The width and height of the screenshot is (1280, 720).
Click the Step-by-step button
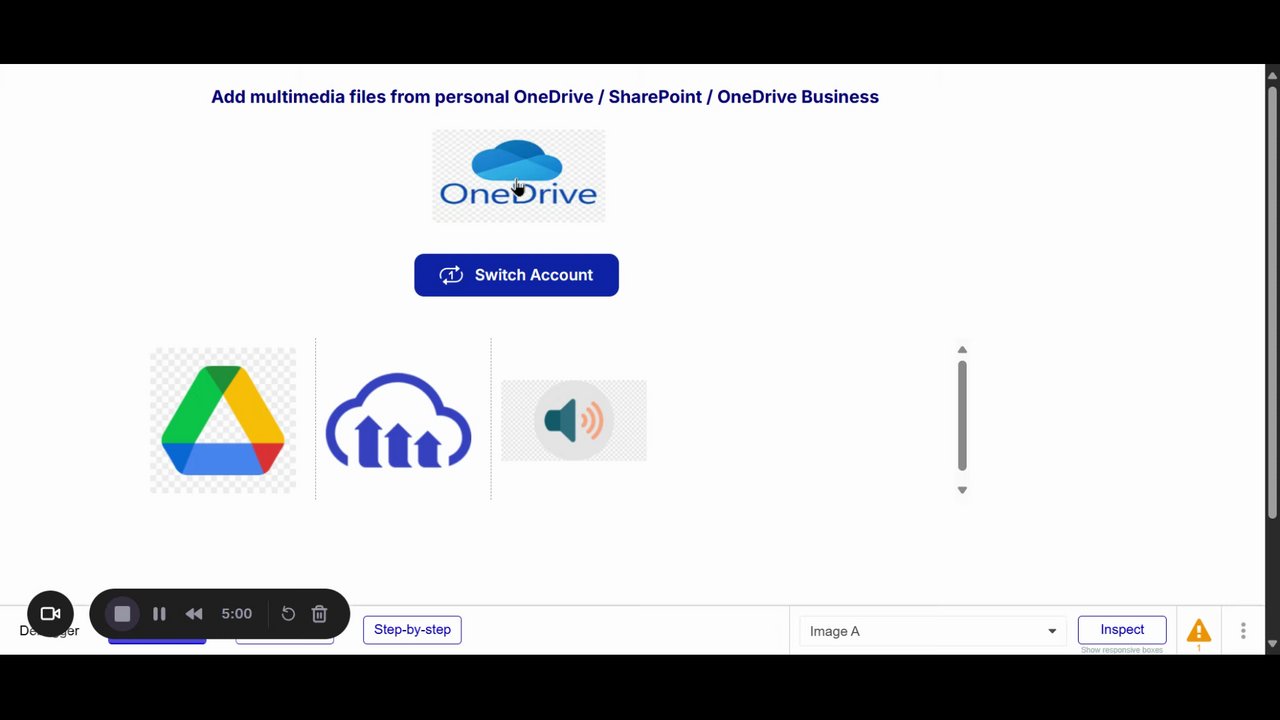pyautogui.click(x=412, y=630)
